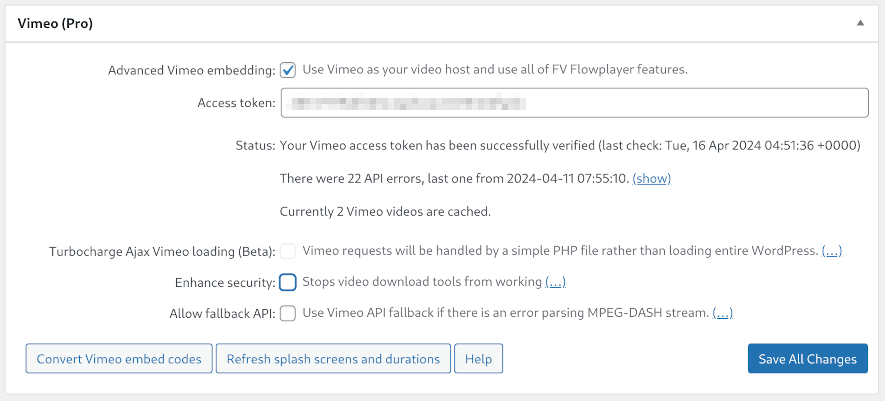This screenshot has width=885, height=401.
Task: Click Refresh splash screens and durations button
Action: tap(333, 359)
